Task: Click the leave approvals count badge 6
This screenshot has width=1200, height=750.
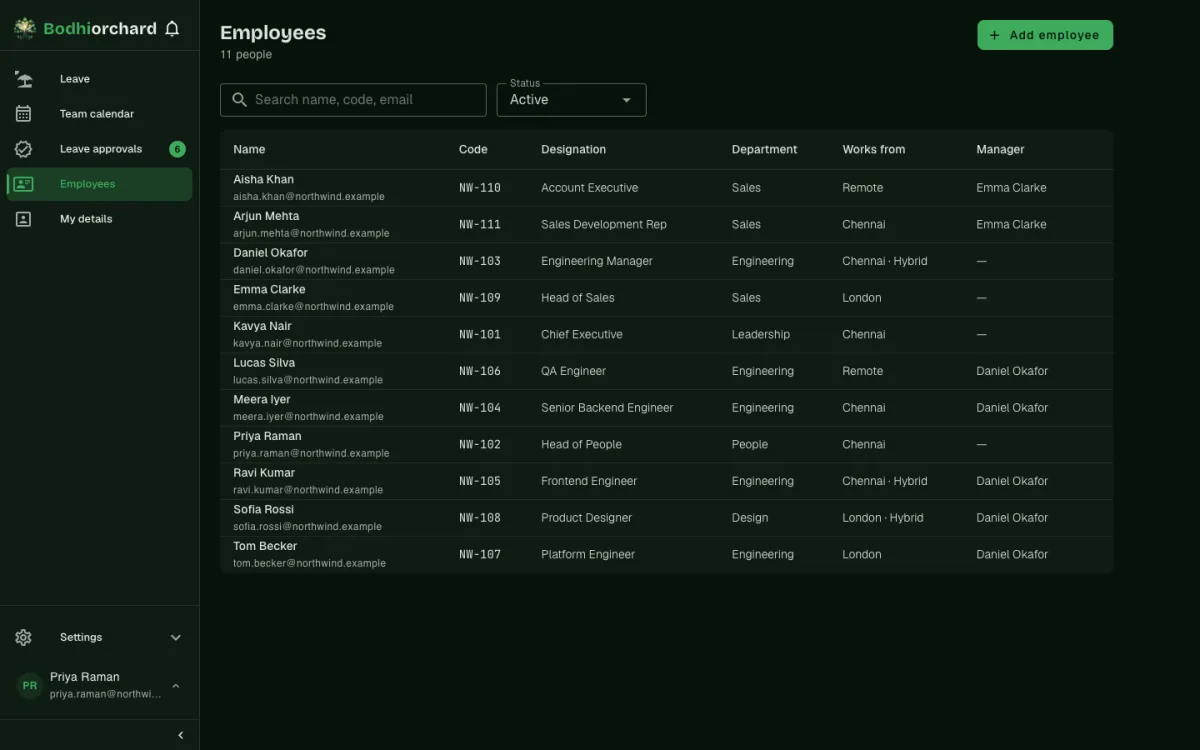Action: (x=177, y=149)
